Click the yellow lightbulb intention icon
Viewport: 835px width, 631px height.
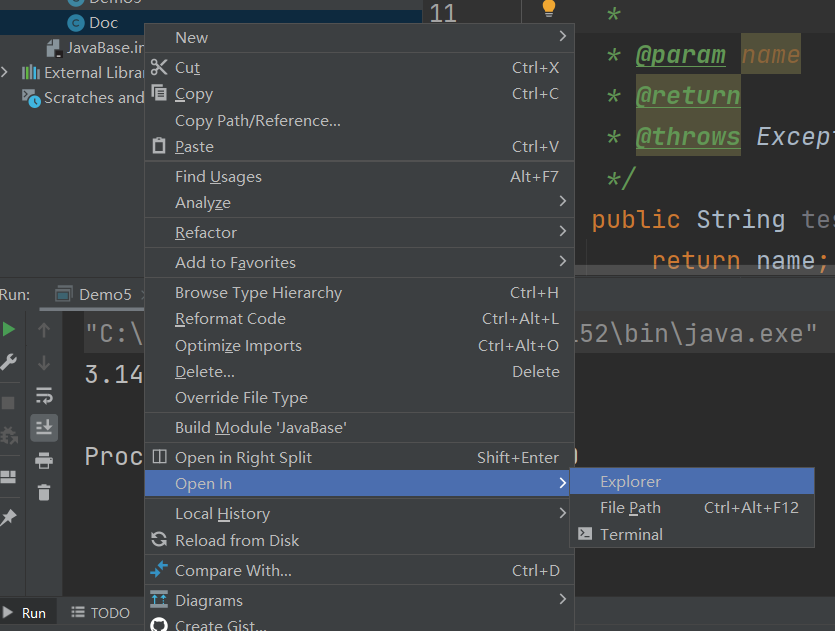tap(548, 9)
